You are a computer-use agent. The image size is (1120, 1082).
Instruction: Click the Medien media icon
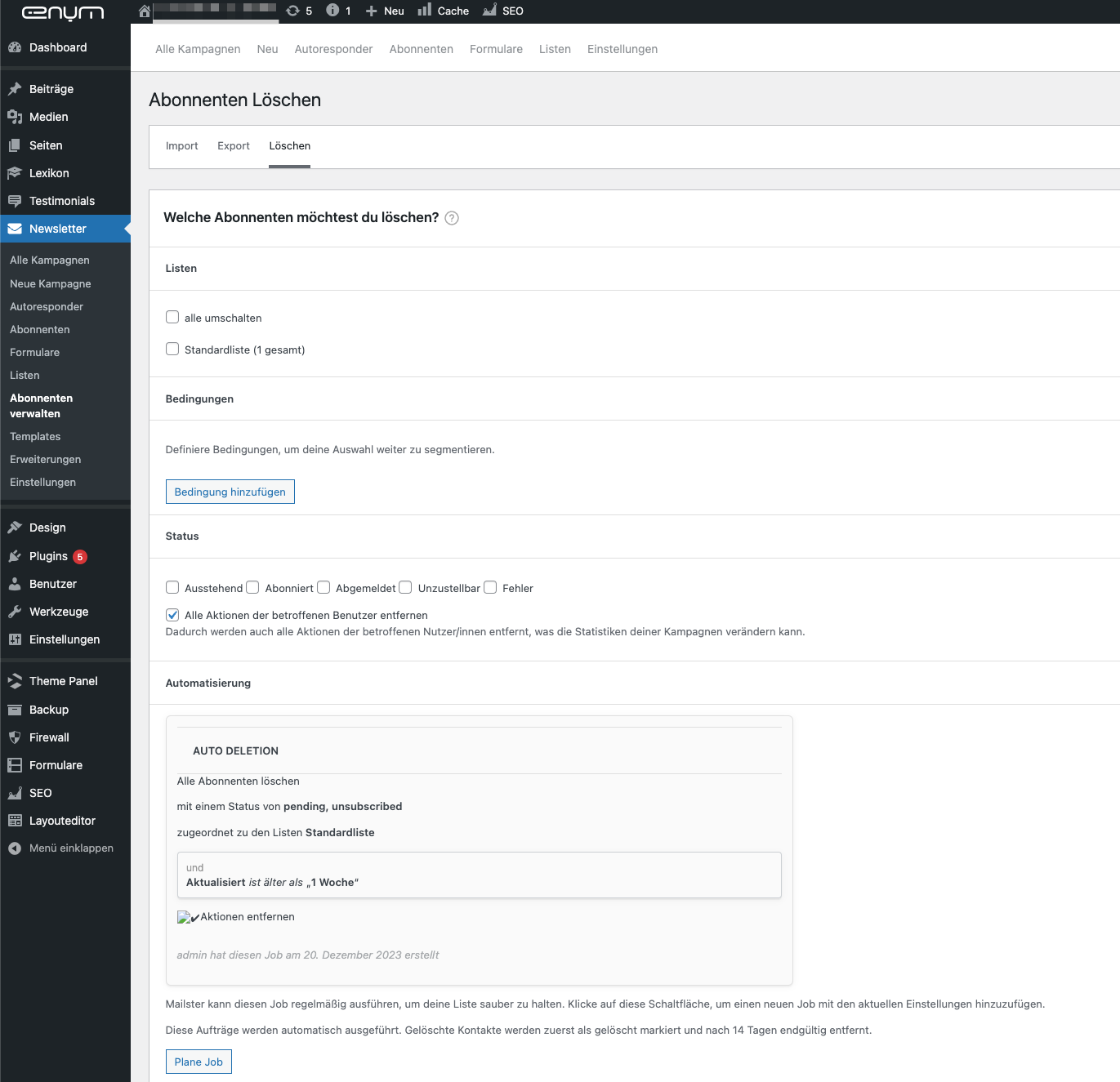15,117
